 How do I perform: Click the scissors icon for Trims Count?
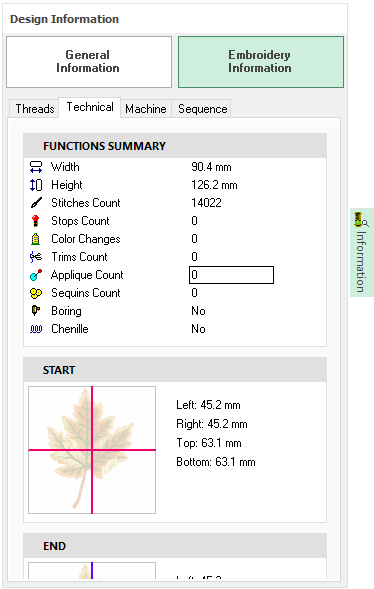pos(36,257)
